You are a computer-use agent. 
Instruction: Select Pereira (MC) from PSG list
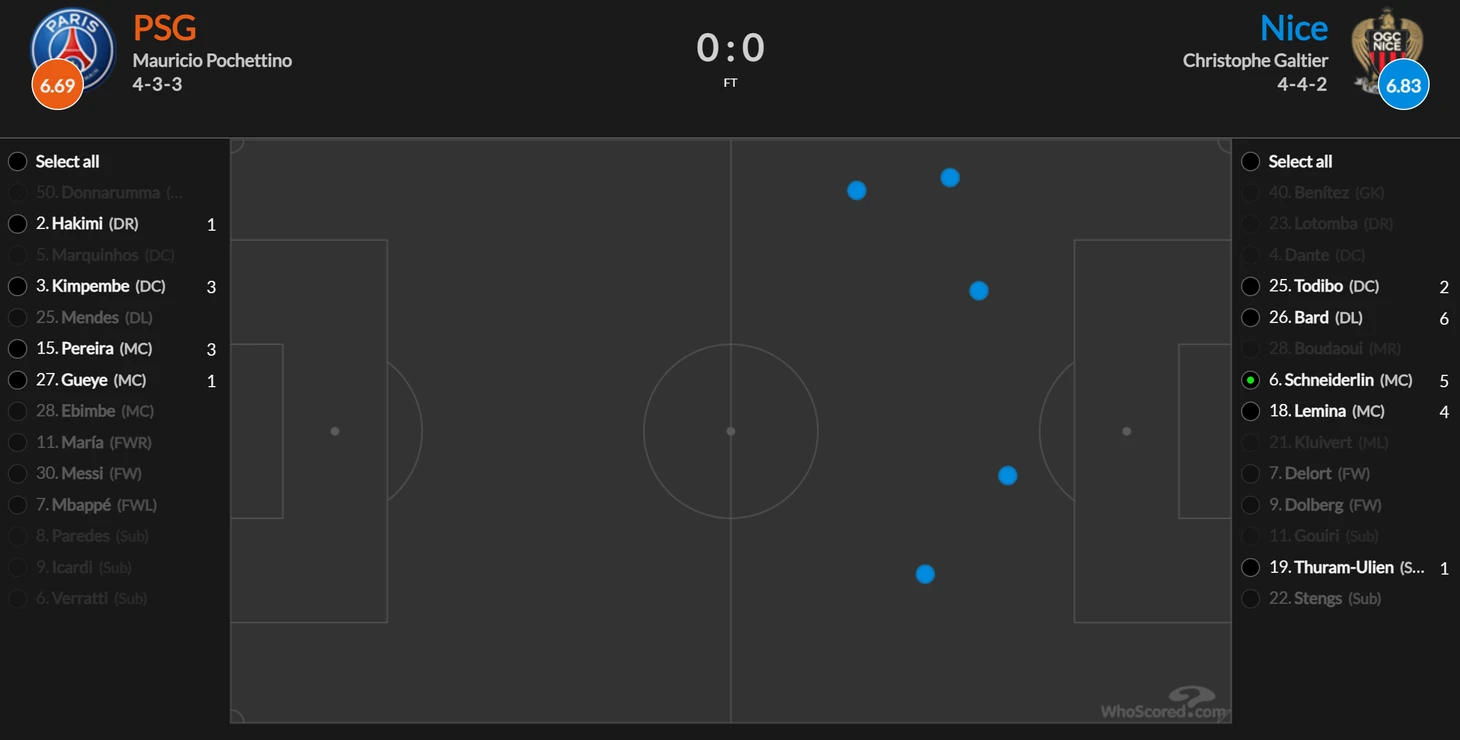click(94, 348)
